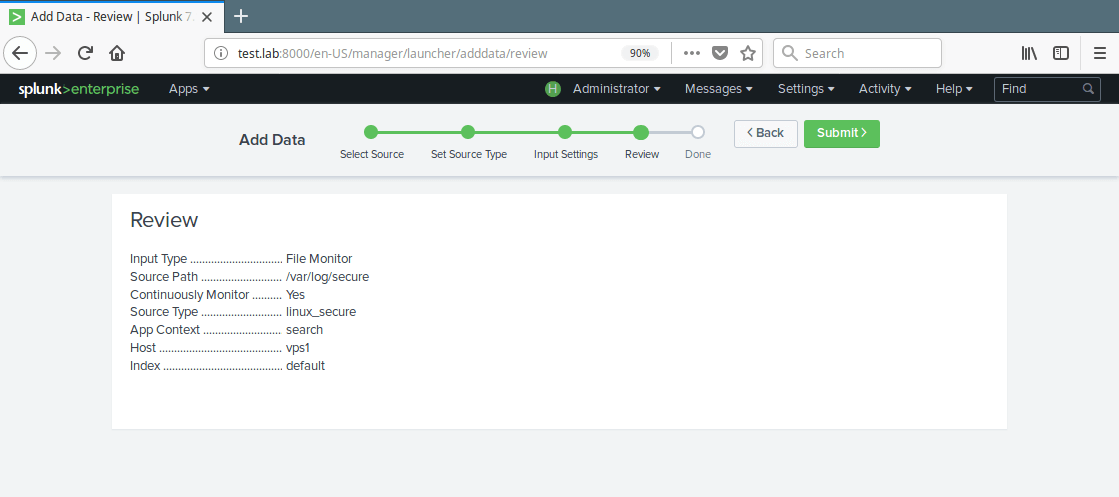Expand the Apps dropdown
1119x497 pixels.
189,89
